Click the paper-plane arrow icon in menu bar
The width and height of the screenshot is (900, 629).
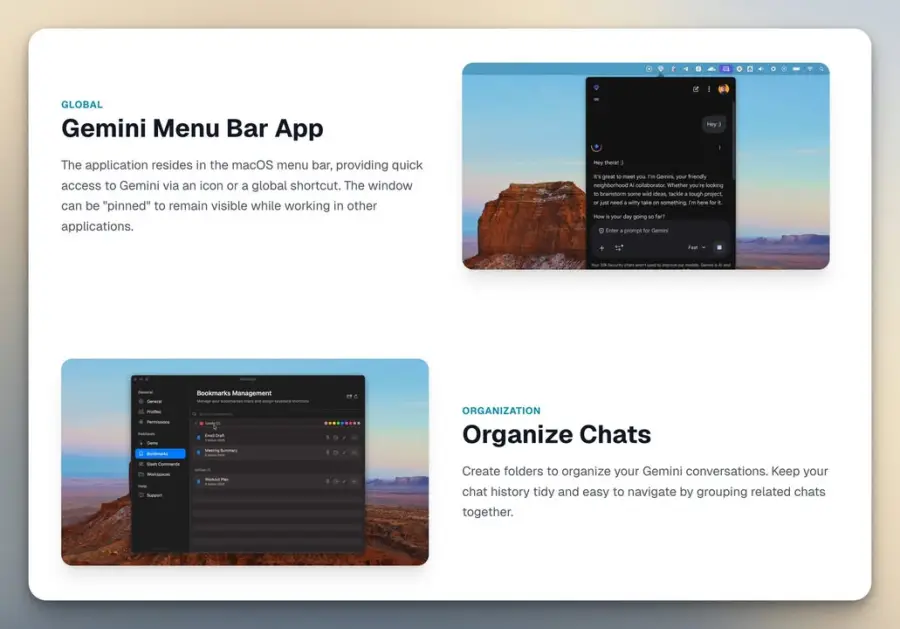pos(685,69)
